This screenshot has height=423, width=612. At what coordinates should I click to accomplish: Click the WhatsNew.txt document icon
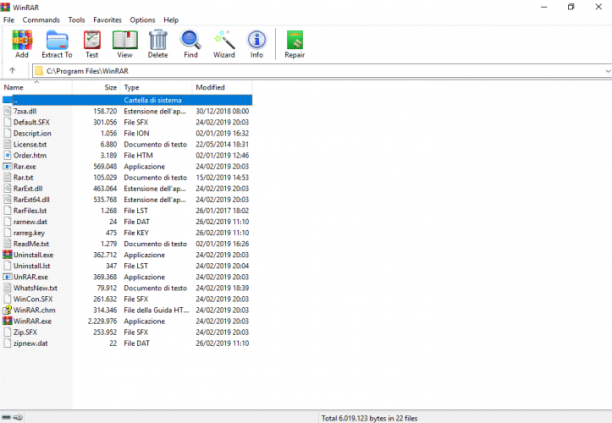point(7,288)
